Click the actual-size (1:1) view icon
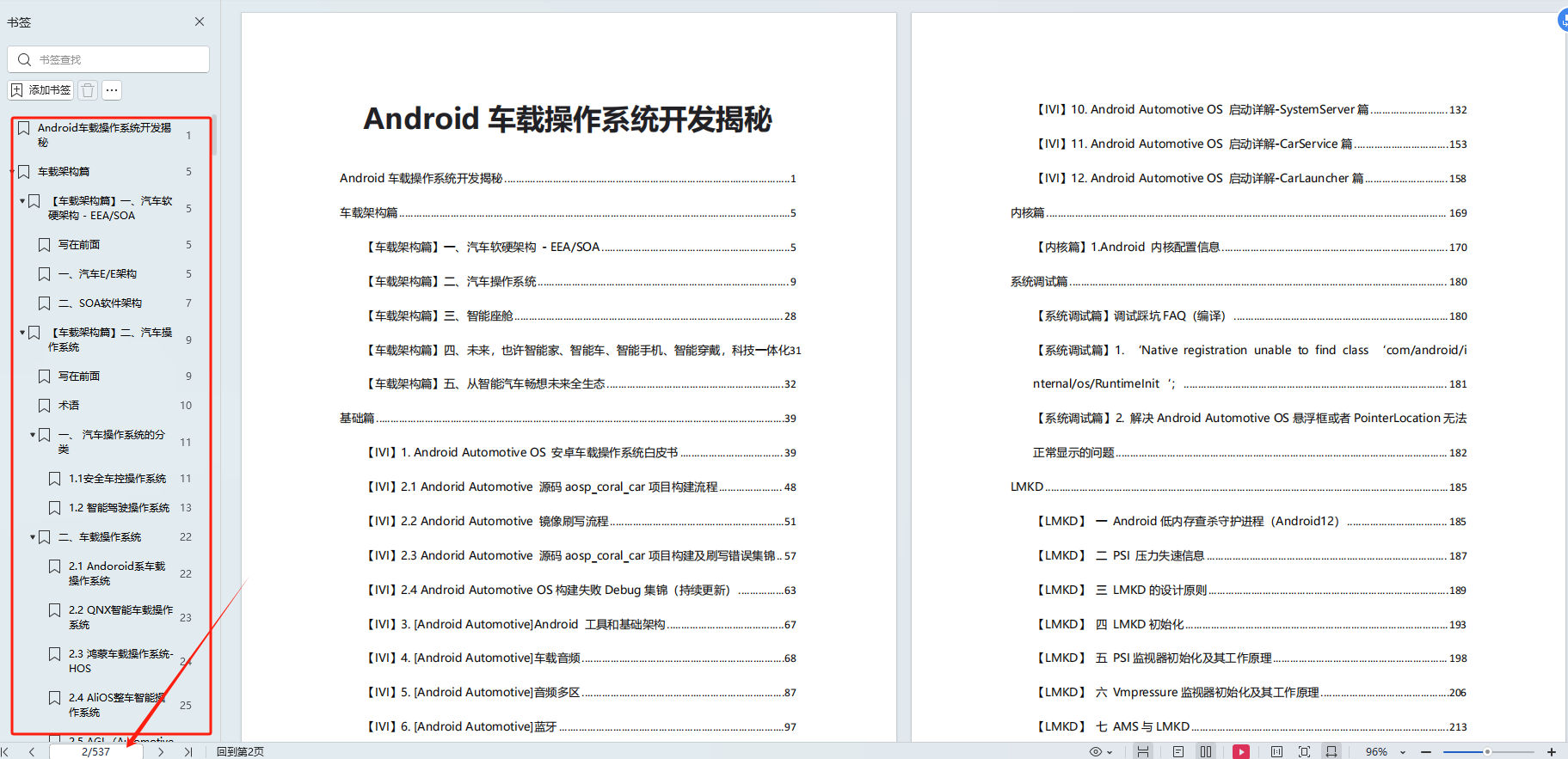The height and width of the screenshot is (759, 1568). point(1276,751)
